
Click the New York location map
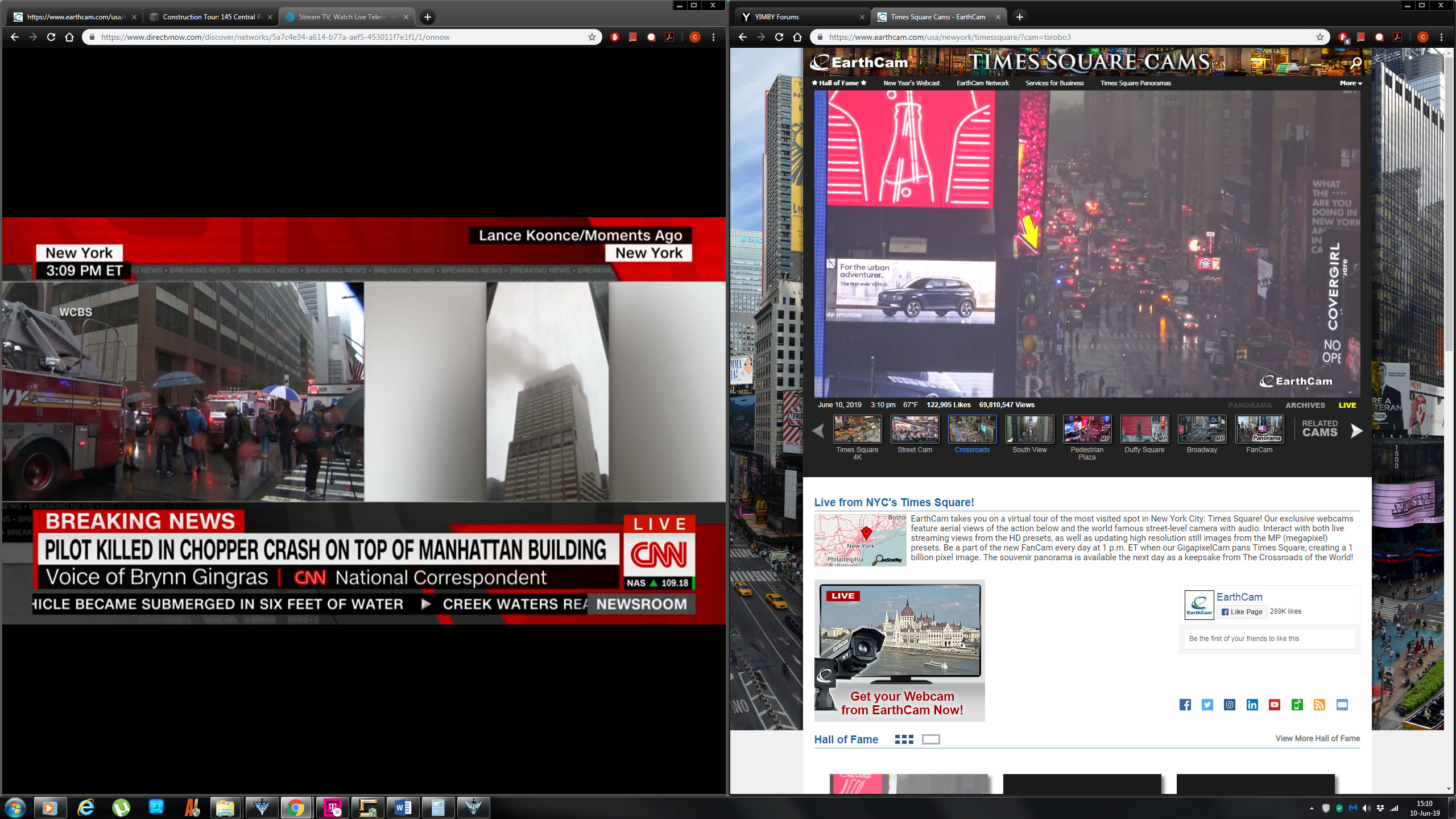860,540
